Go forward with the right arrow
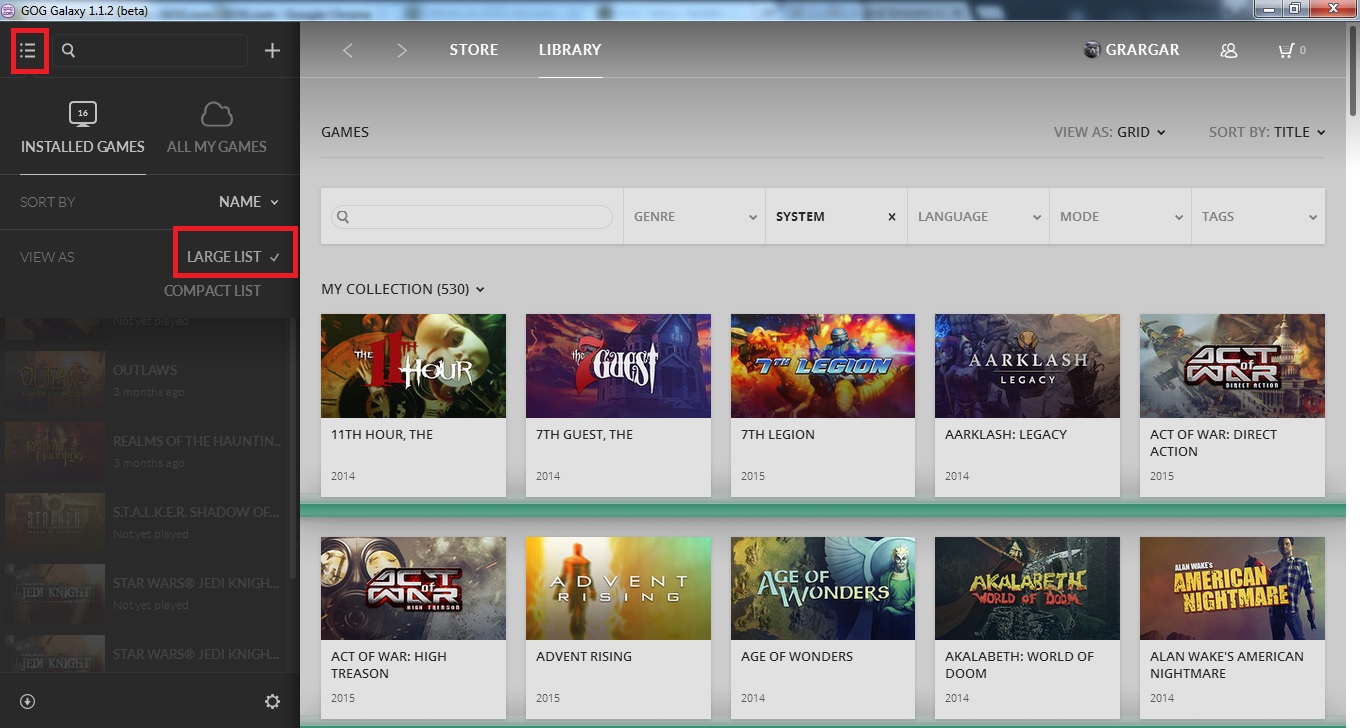This screenshot has height=728, width=1360. pyautogui.click(x=402, y=50)
